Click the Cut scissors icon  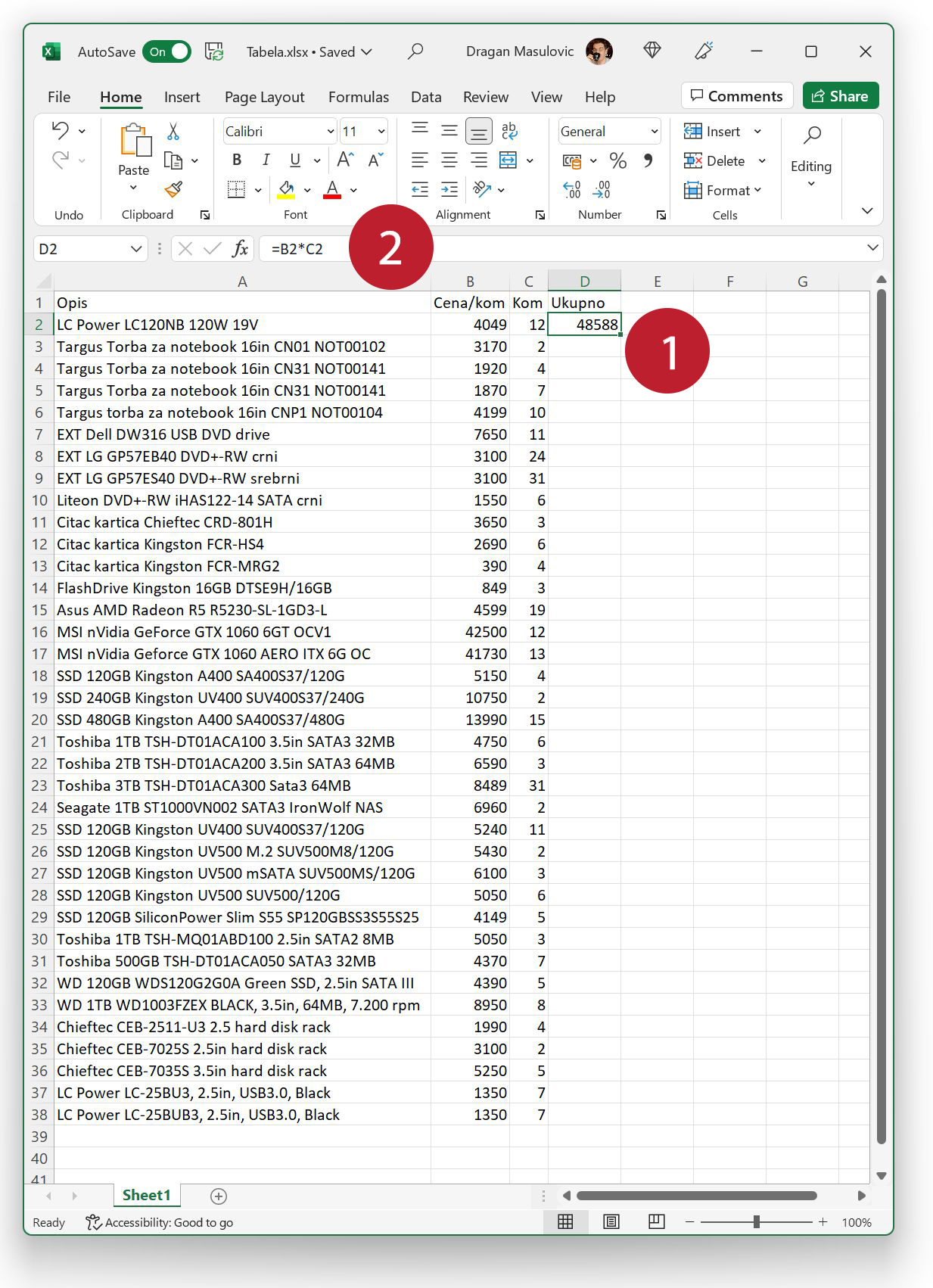tap(173, 132)
